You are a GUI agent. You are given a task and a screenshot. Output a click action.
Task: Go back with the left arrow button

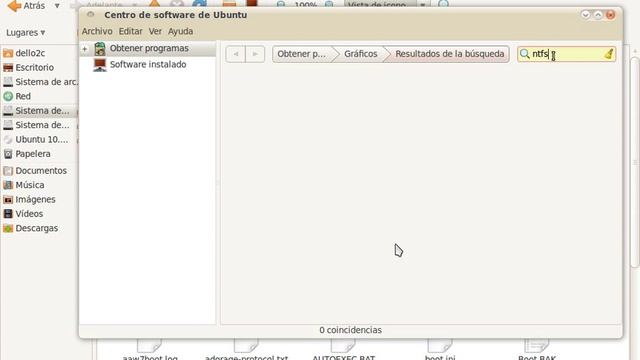tap(236, 54)
